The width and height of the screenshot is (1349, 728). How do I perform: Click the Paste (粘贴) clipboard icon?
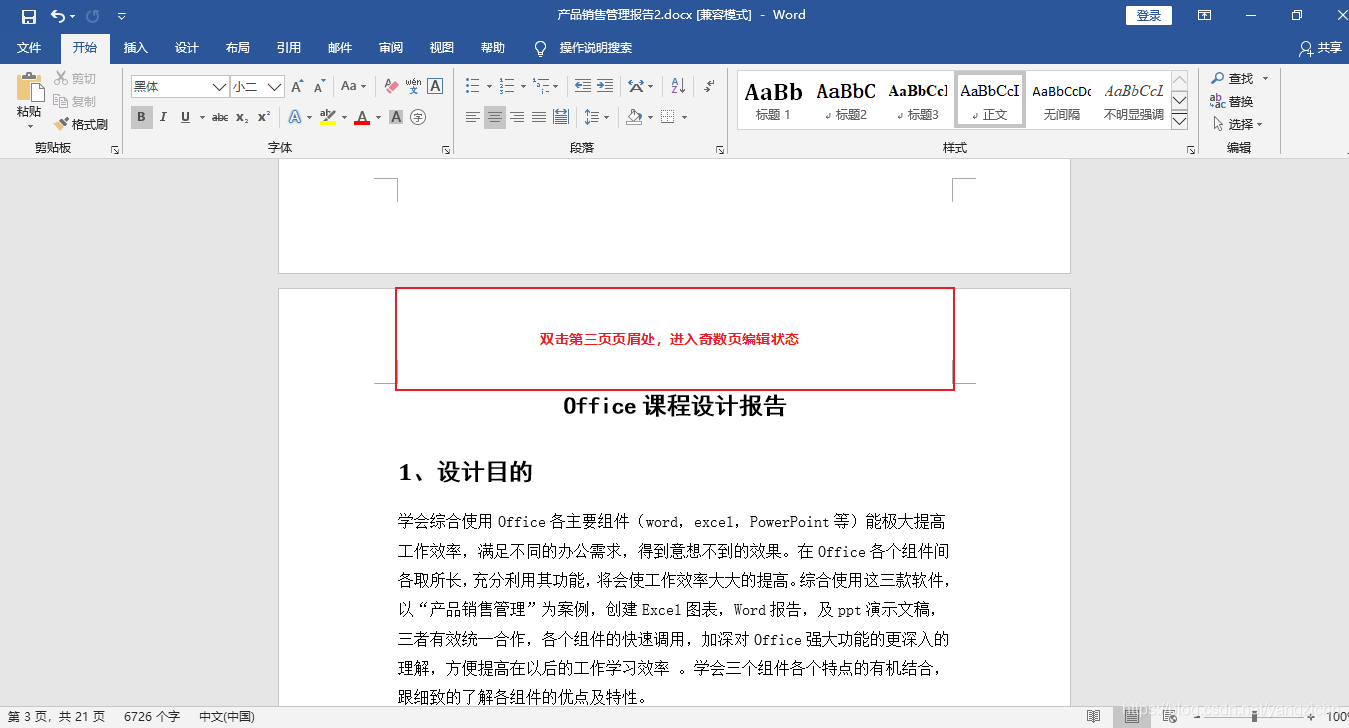click(29, 87)
